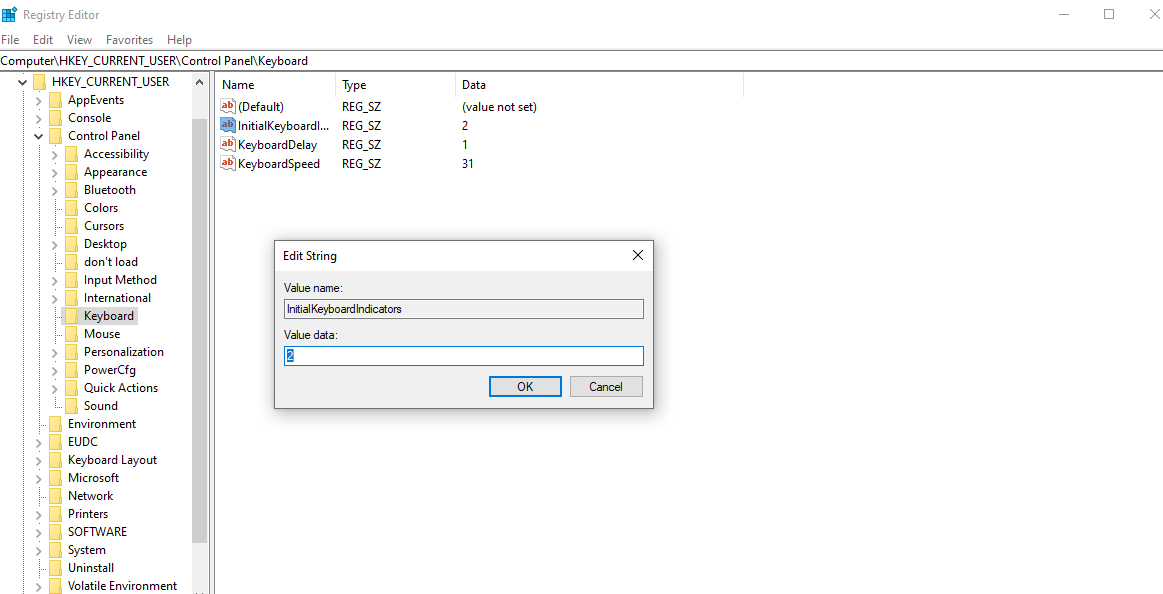
Task: Click the Value name field in dialog
Action: 464,309
